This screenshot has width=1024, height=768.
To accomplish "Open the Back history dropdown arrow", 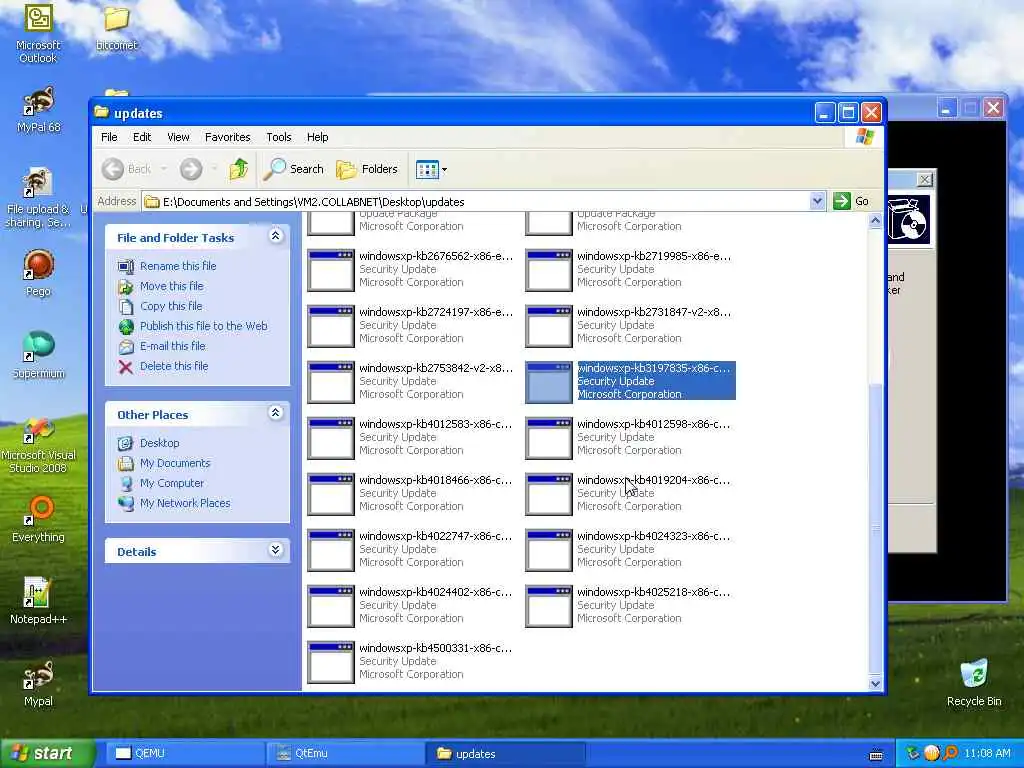I will pyautogui.click(x=164, y=169).
